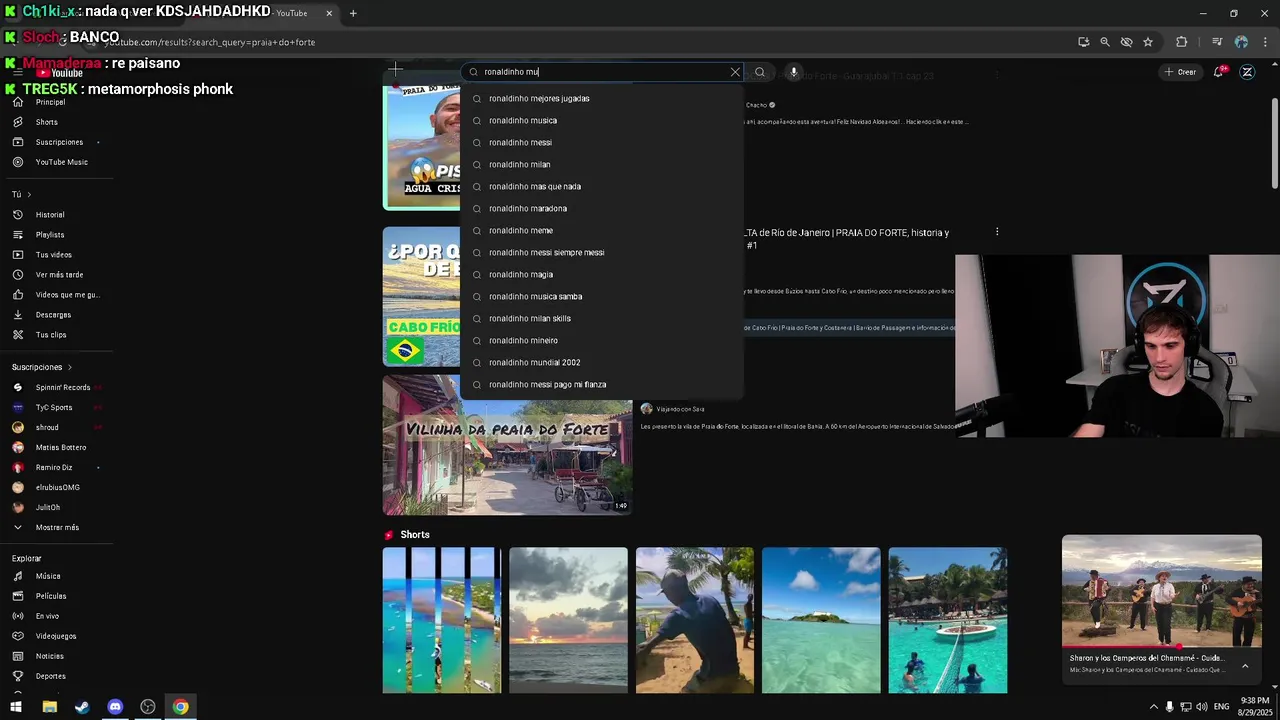1280x720 pixels.
Task: Choose suggestion 'ronaldinho magia'
Action: point(601,275)
